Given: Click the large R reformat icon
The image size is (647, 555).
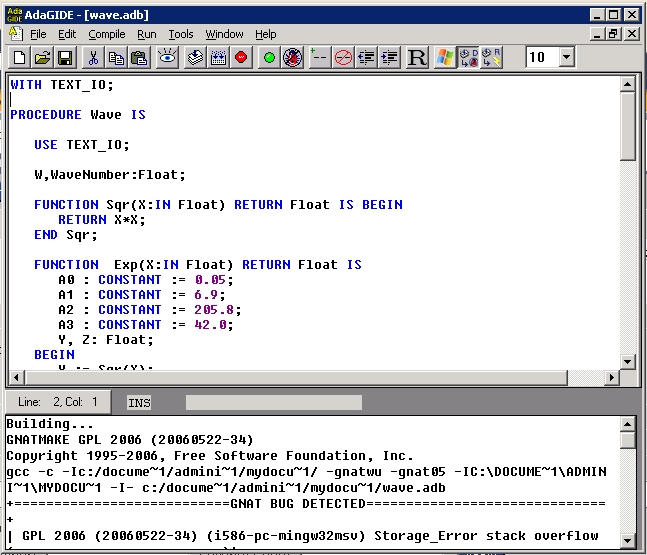Looking at the screenshot, I should (x=418, y=58).
